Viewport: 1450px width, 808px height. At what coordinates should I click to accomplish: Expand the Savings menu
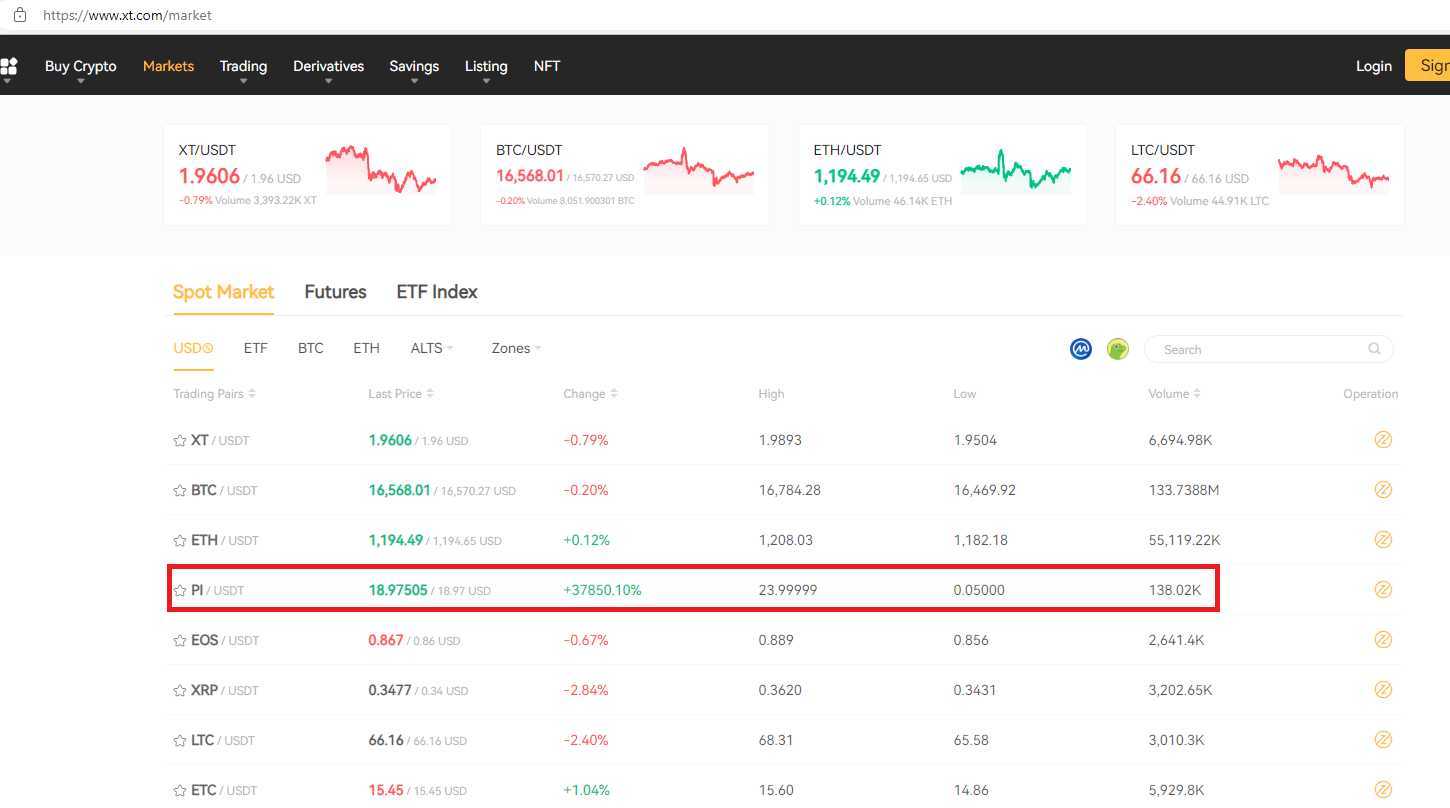tap(414, 67)
